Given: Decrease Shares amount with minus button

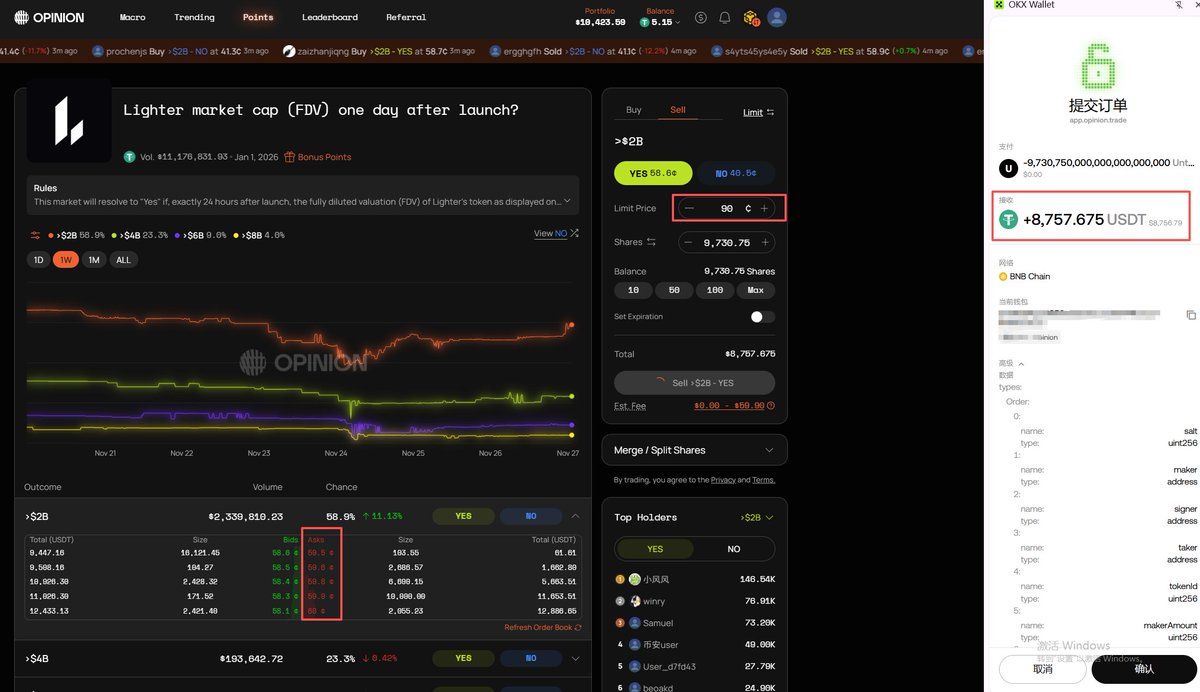Looking at the screenshot, I should [x=689, y=242].
